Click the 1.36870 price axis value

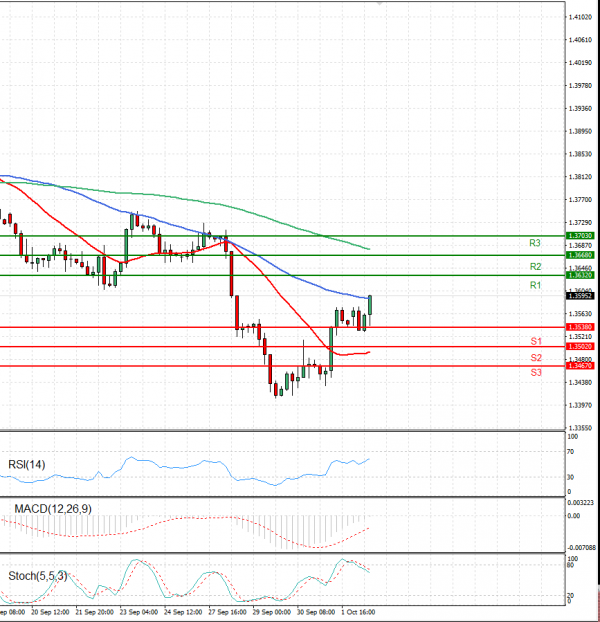pyautogui.click(x=580, y=246)
